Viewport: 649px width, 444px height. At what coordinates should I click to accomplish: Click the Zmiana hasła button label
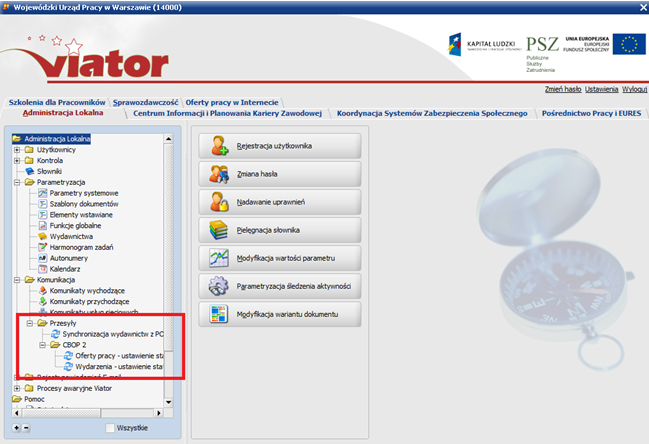point(257,174)
